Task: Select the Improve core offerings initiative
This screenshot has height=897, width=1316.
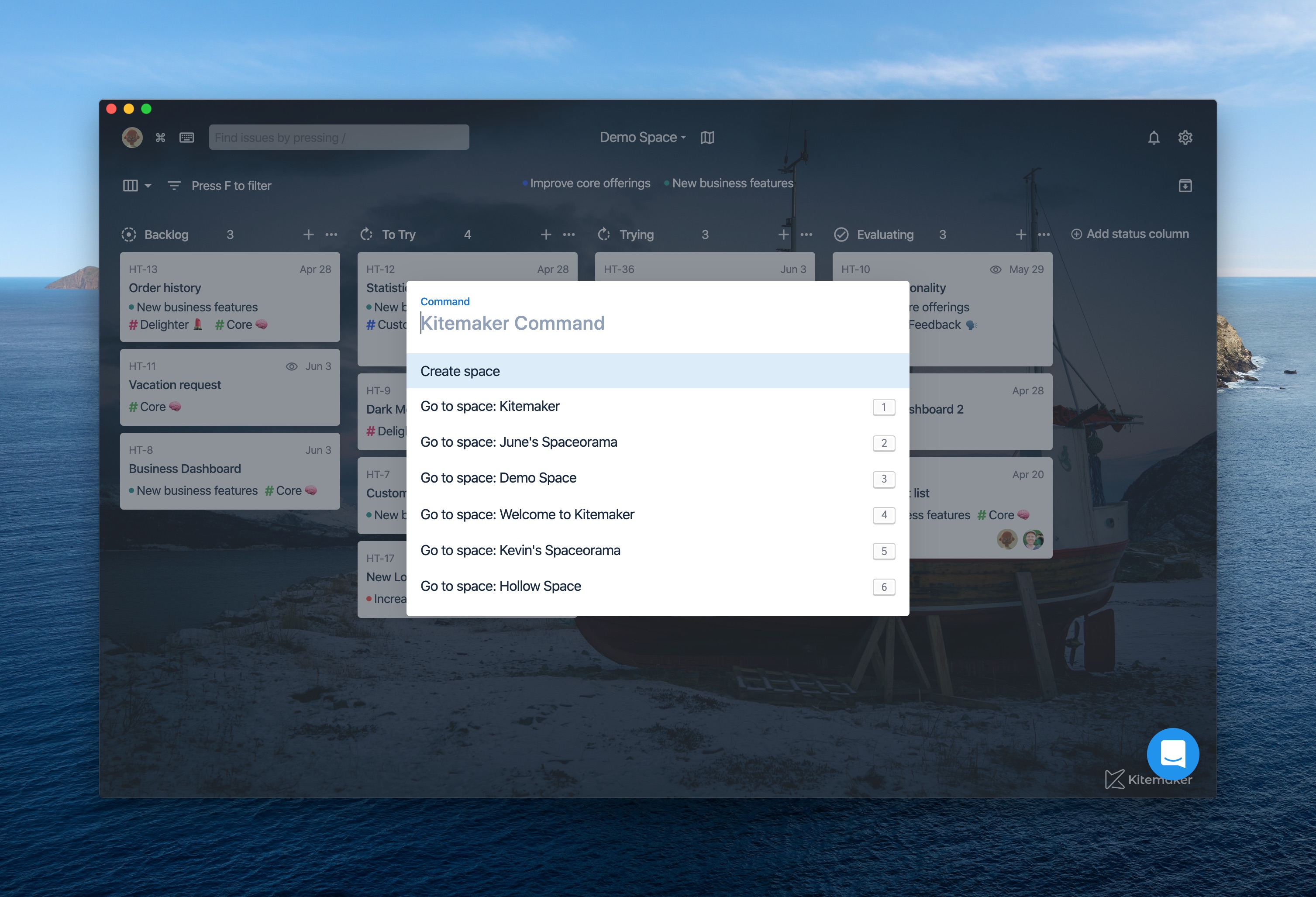Action: click(586, 183)
